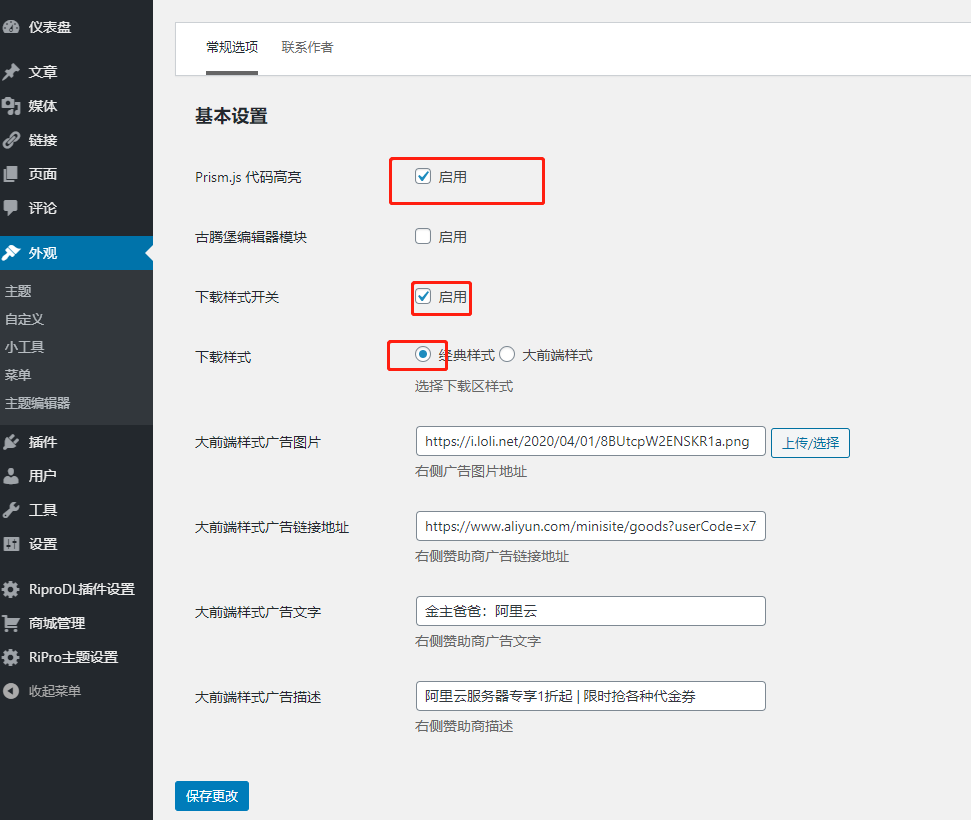The width and height of the screenshot is (971, 820).
Task: Click the RiPro主题设置 gear icon
Action: 11,657
